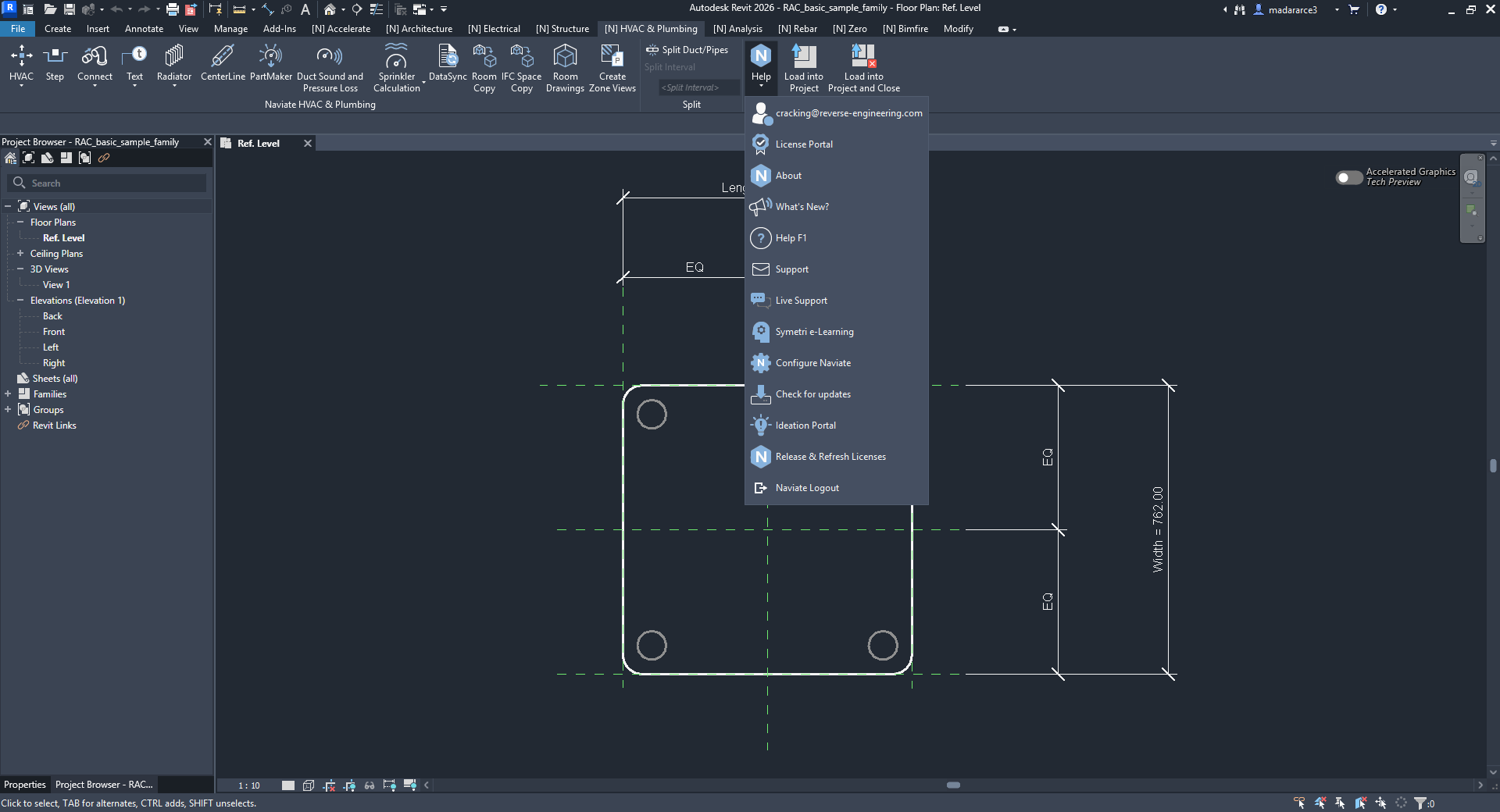Click Split Duct/Pipes button
The height and width of the screenshot is (812, 1500).
click(687, 50)
